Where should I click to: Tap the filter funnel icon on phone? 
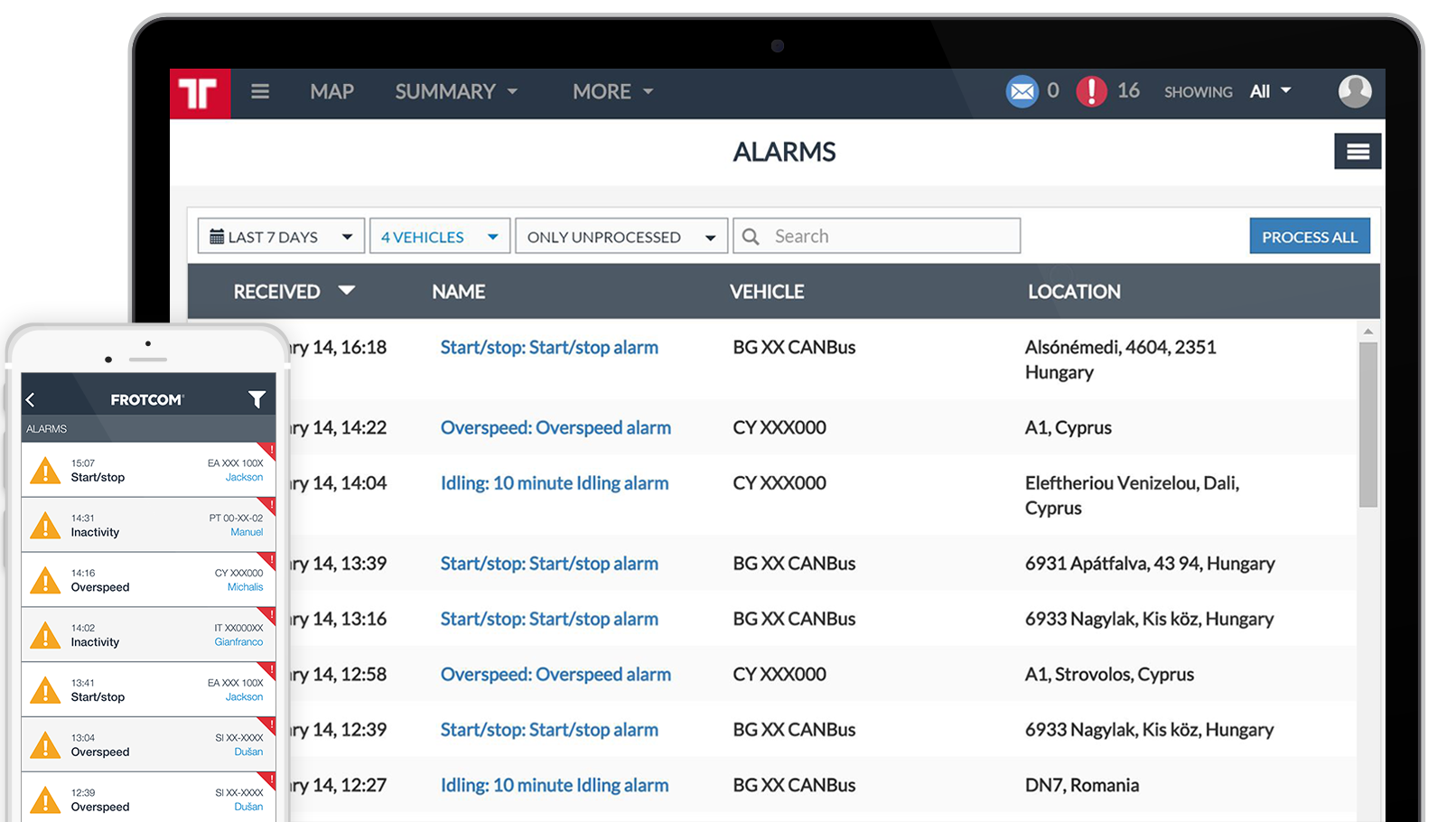[x=257, y=399]
